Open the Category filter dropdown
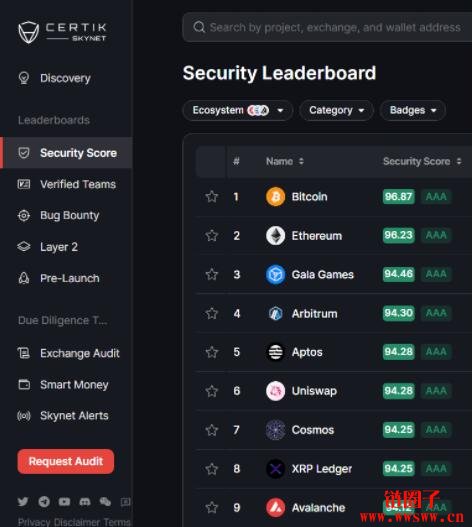473x527 pixels. pos(336,110)
